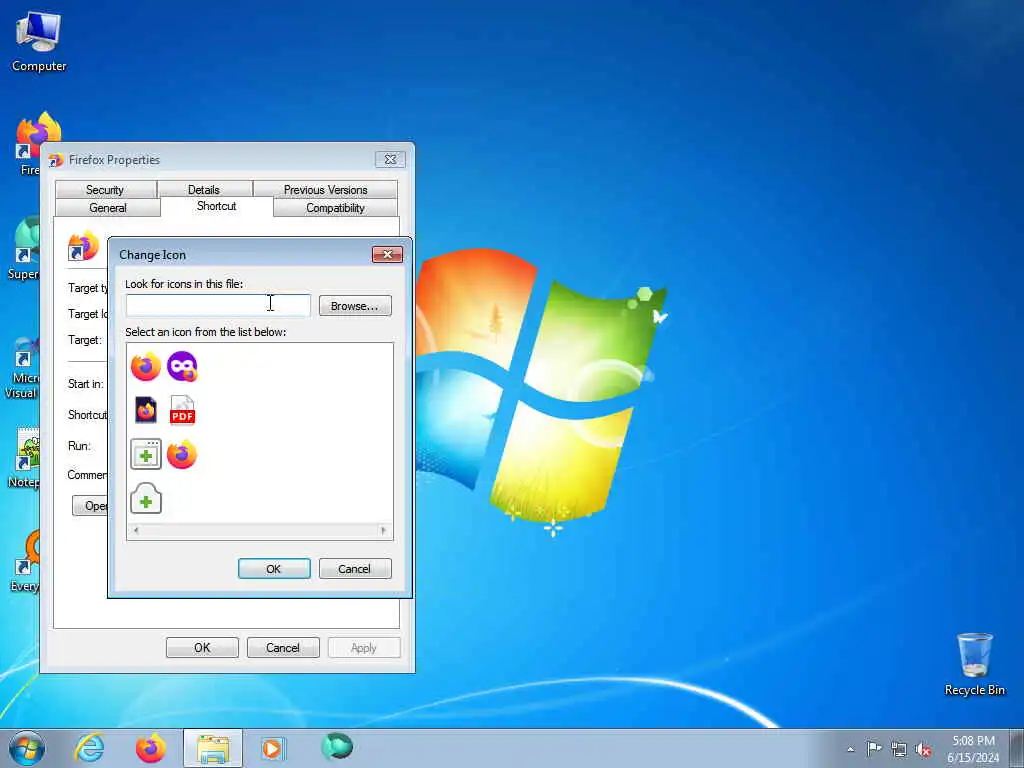
Task: Click the Firefox shortcut icon in Properties header
Action: point(83,246)
